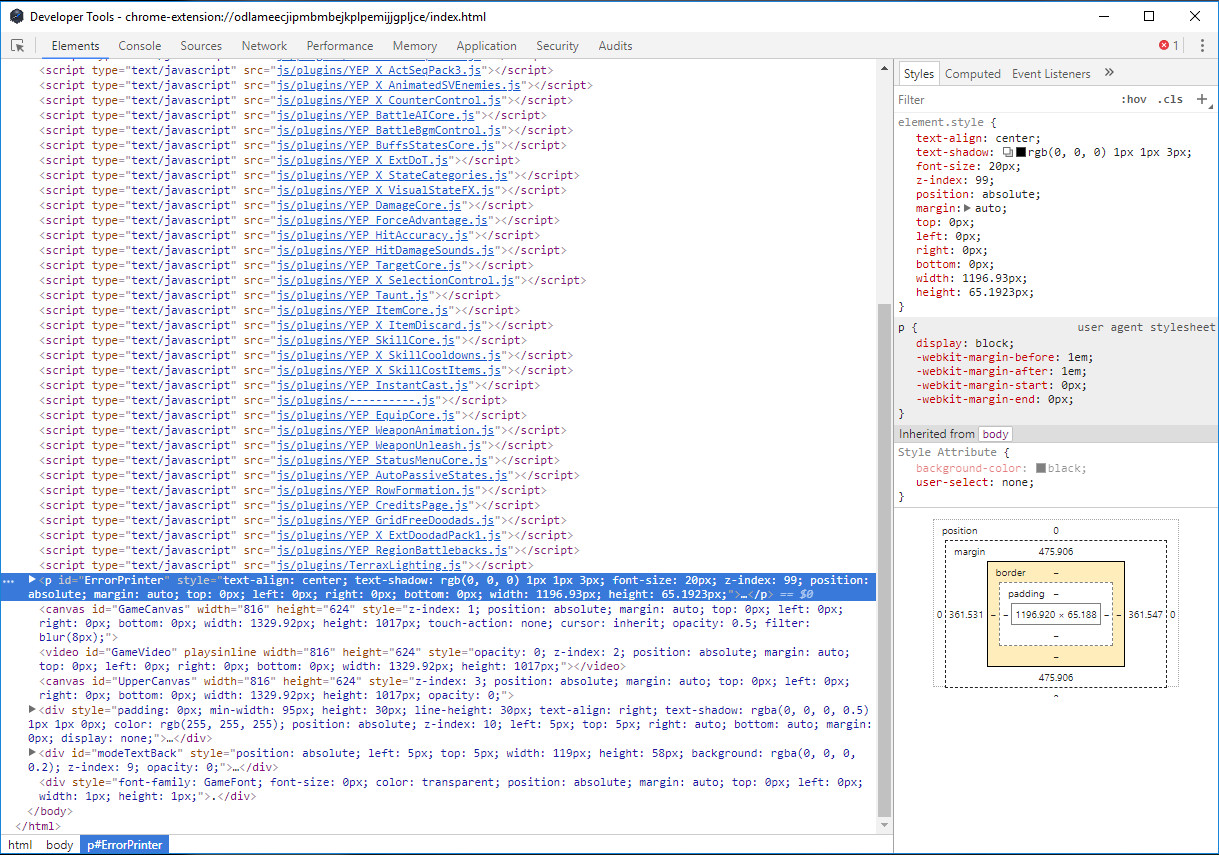
Task: Open YEP_BattleAICore.js script link
Action: 376,116
